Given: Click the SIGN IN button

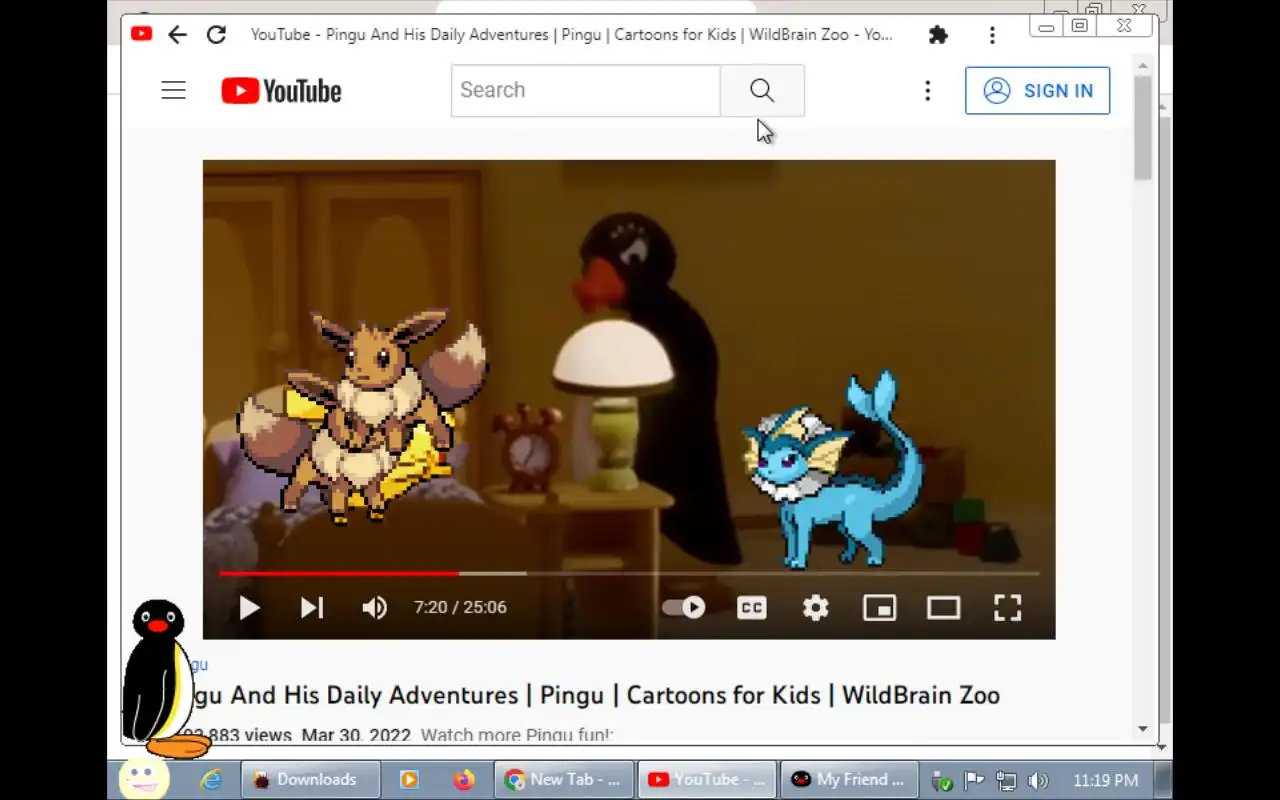Looking at the screenshot, I should point(1037,91).
